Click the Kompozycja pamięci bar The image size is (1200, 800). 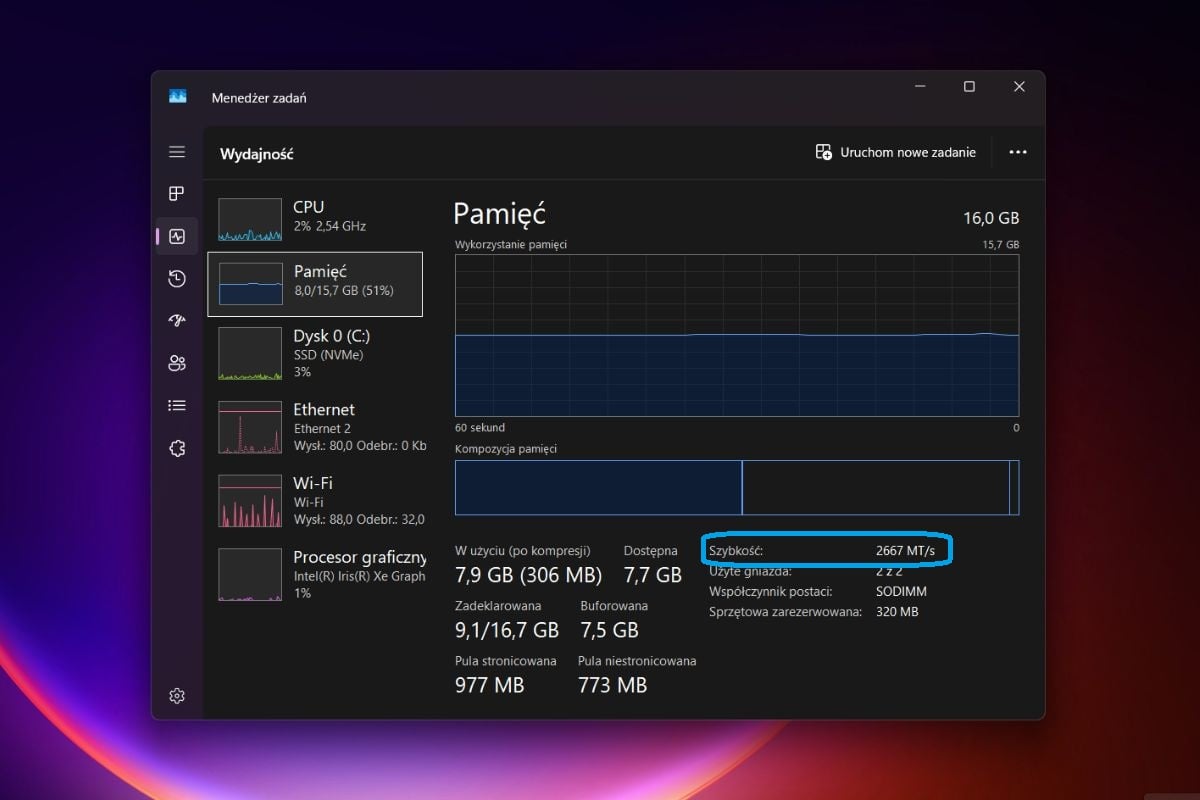(x=736, y=487)
